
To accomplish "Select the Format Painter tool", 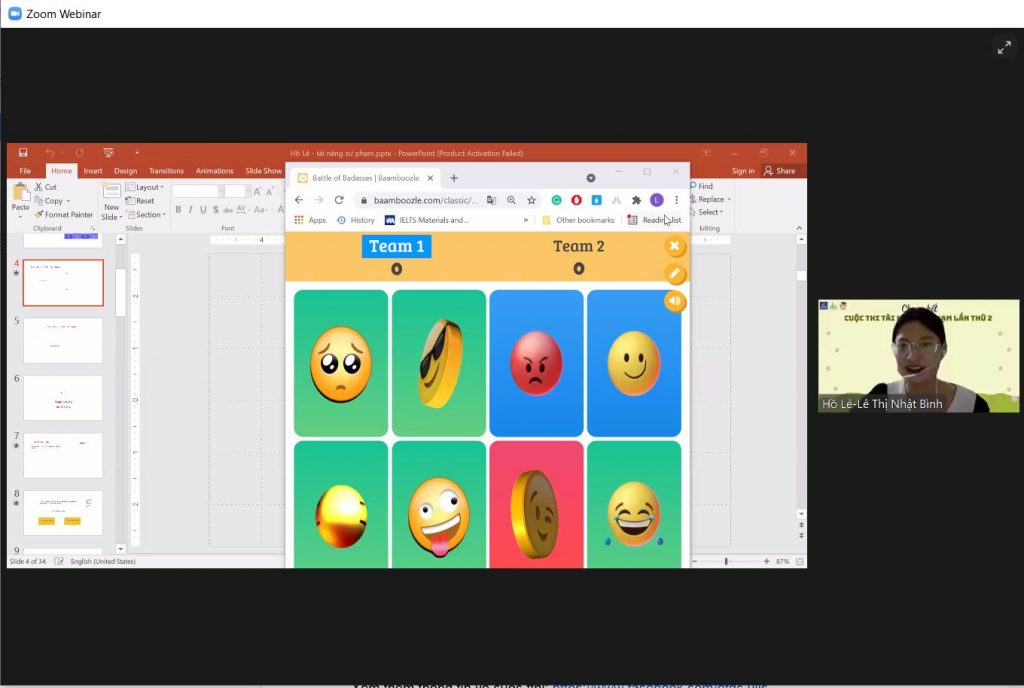I will [63, 214].
